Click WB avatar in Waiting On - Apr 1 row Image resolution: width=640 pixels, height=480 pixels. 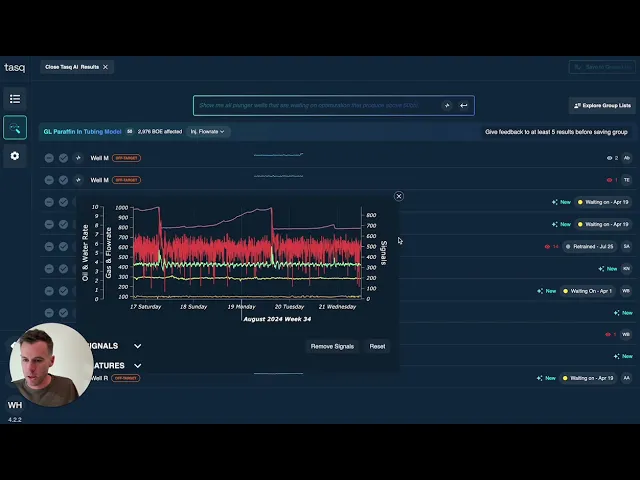626,291
